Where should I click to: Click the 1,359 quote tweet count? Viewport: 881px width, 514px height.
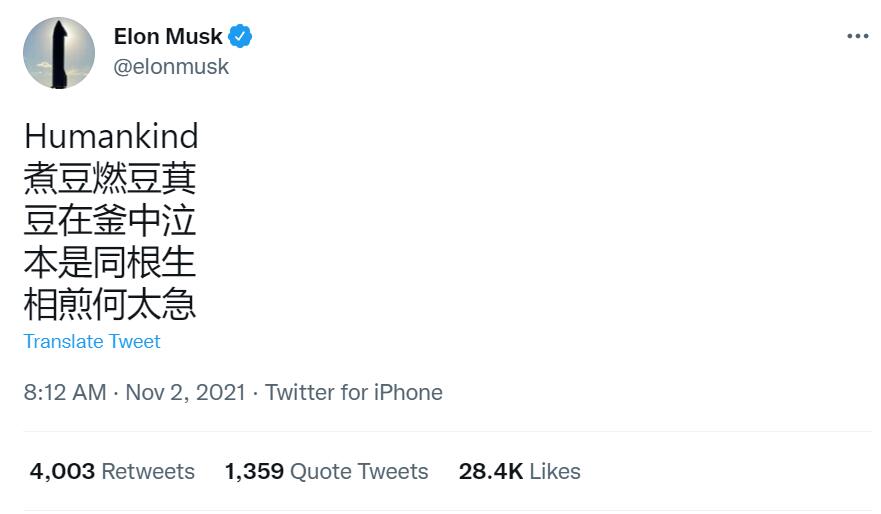click(x=254, y=471)
